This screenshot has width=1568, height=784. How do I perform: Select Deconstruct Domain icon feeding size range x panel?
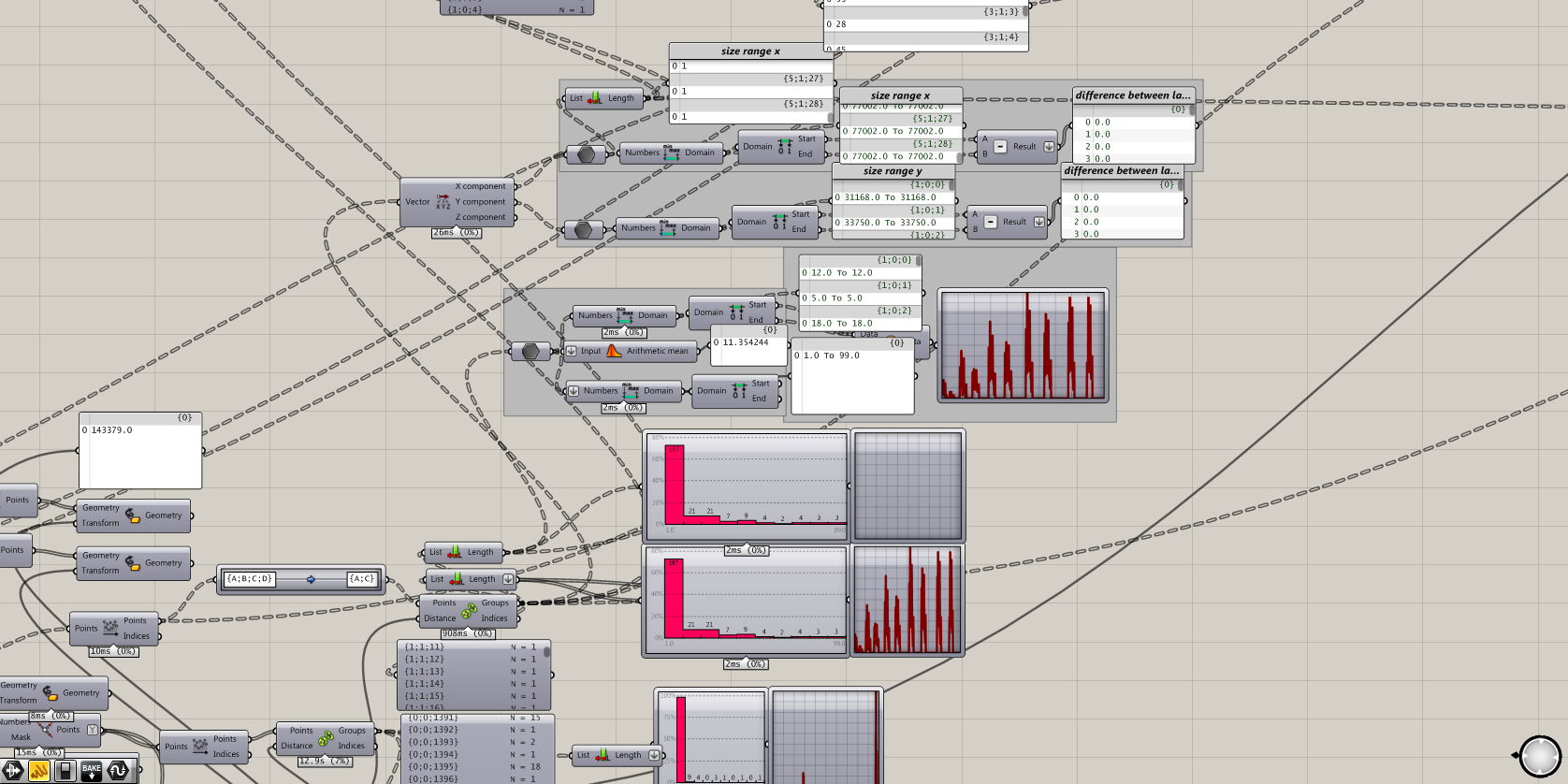[x=784, y=146]
